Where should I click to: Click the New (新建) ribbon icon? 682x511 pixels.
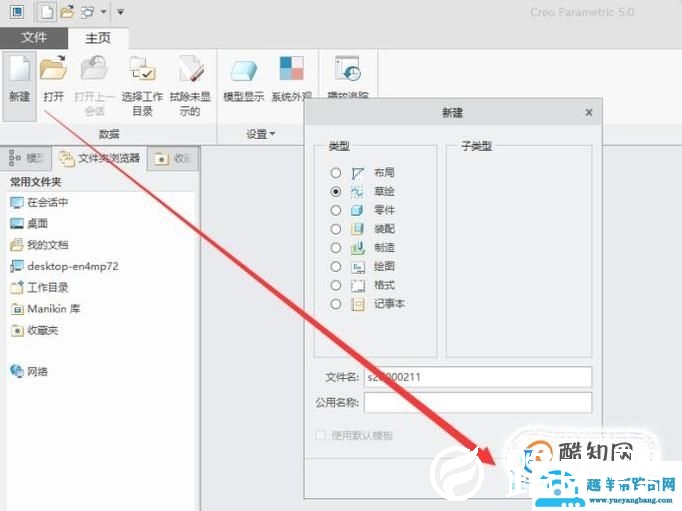(20, 70)
